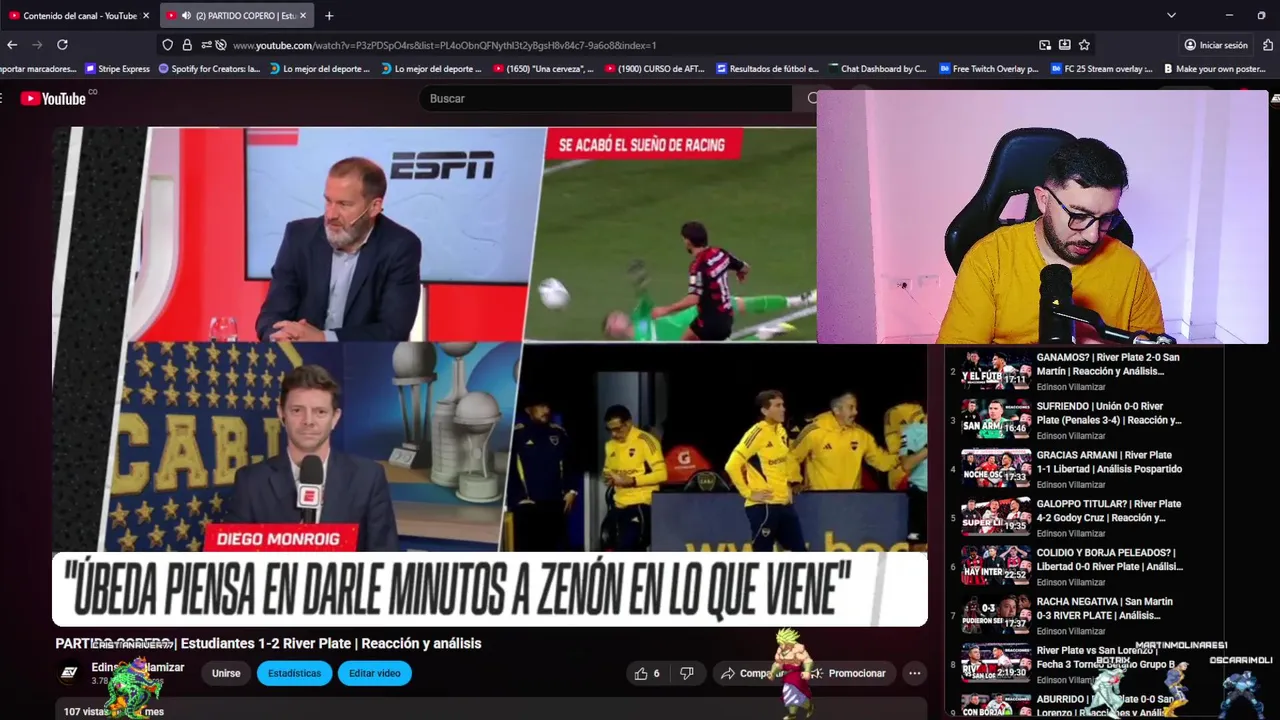Like the video with thumbs up
Viewport: 1280px width, 720px height.
coord(646,673)
